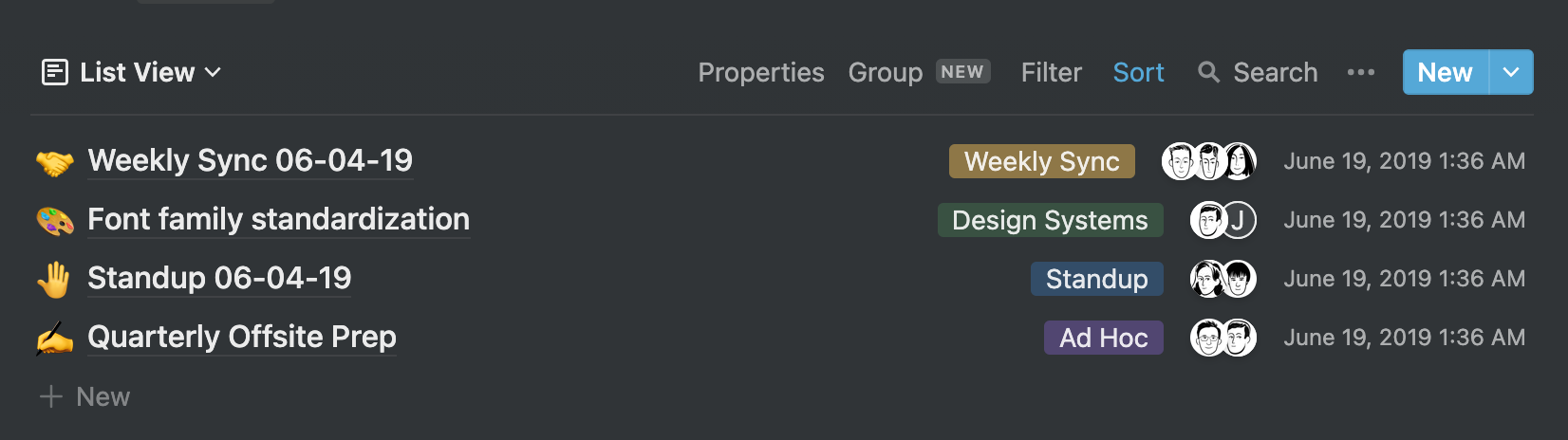Click the purple Ad Hoc tag
1568x440 pixels.
[x=1104, y=338]
